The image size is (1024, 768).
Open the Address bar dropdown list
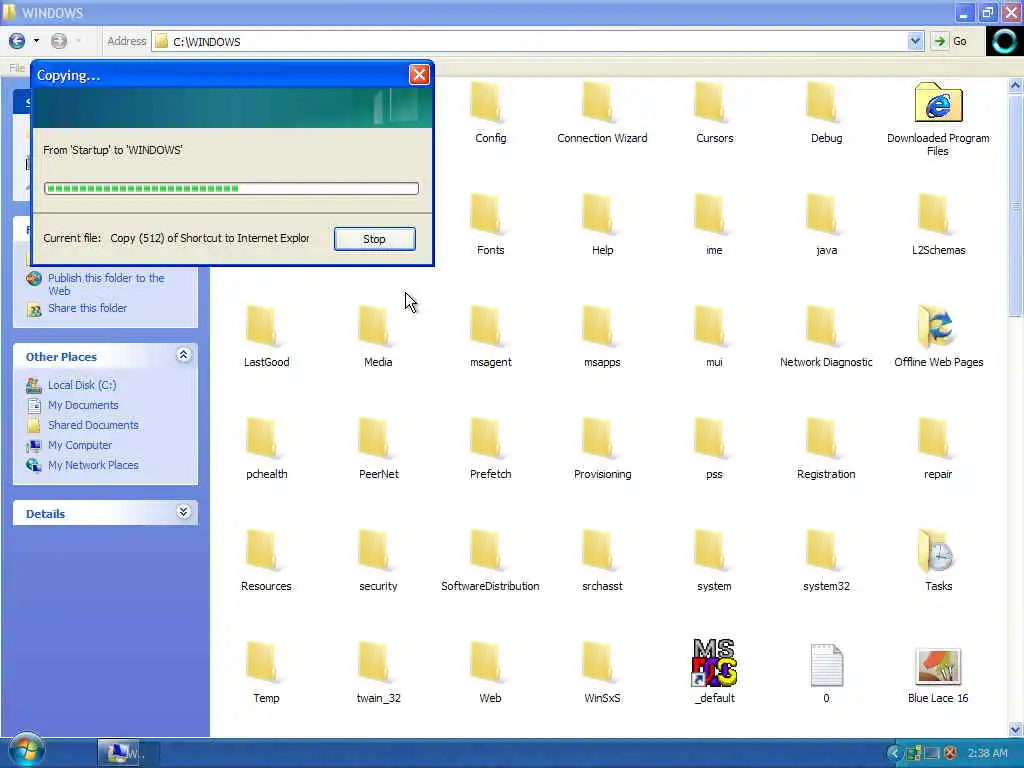point(915,41)
